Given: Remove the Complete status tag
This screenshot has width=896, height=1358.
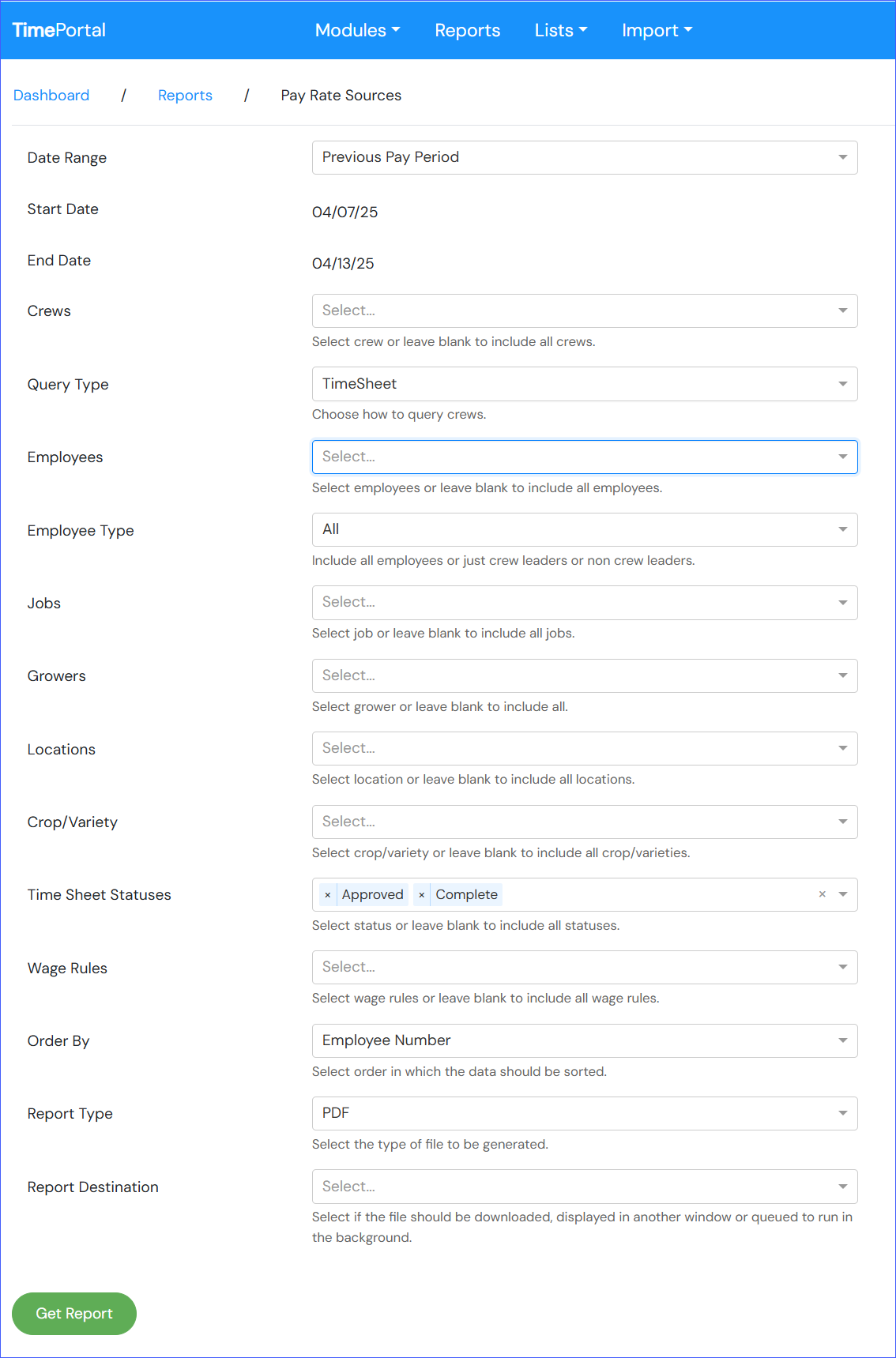Looking at the screenshot, I should (422, 895).
